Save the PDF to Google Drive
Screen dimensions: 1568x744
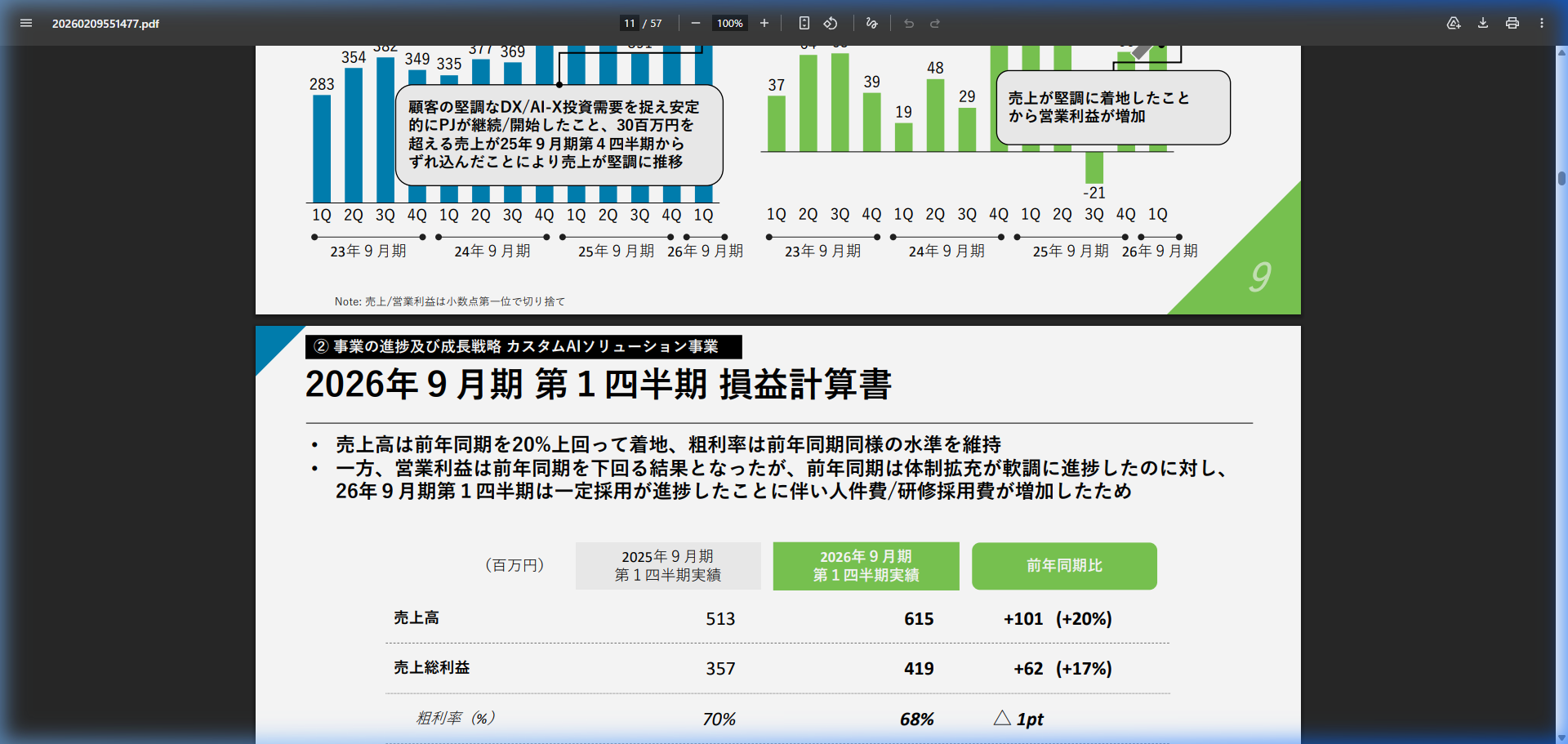[x=1453, y=23]
